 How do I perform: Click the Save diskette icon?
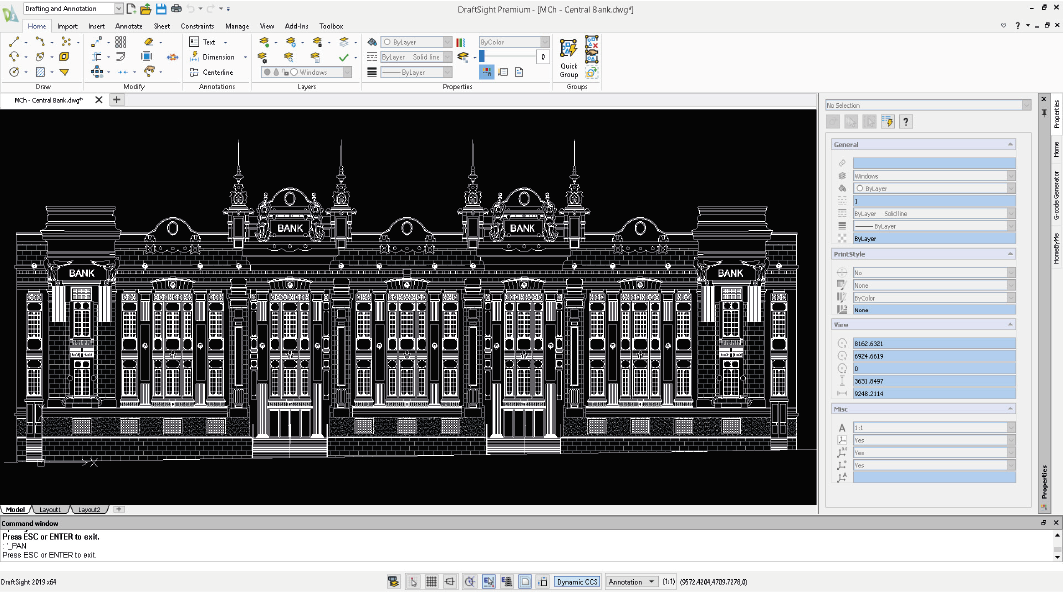[161, 9]
